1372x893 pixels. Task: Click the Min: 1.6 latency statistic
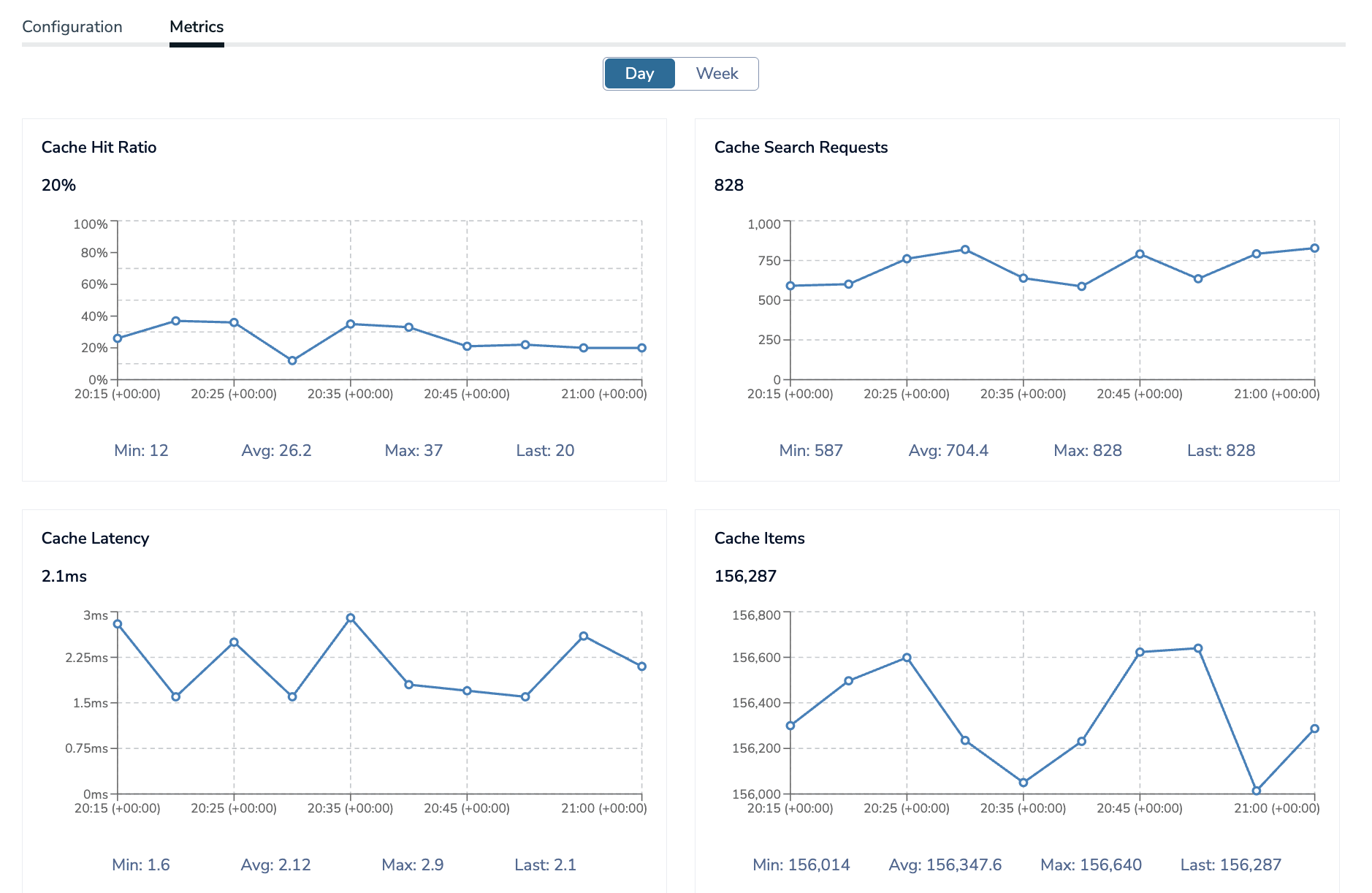point(141,865)
